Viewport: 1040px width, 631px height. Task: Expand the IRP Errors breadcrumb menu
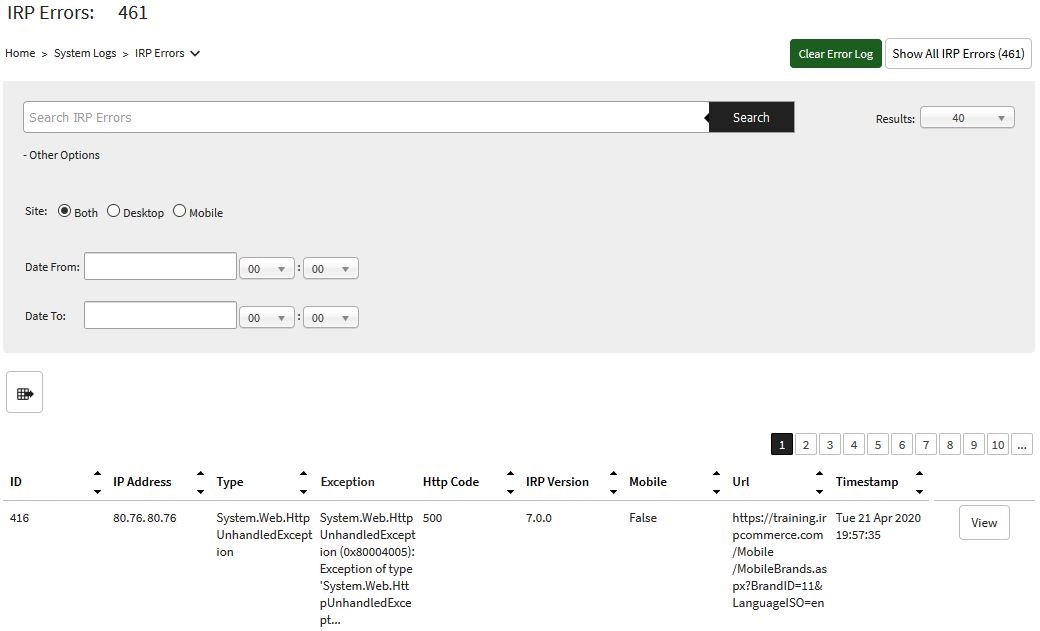[x=195, y=54]
